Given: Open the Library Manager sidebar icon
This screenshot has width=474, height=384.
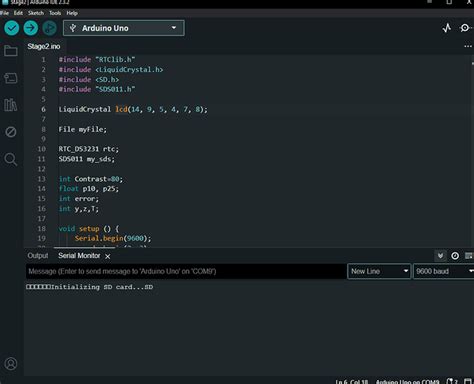Looking at the screenshot, I should pos(11,105).
